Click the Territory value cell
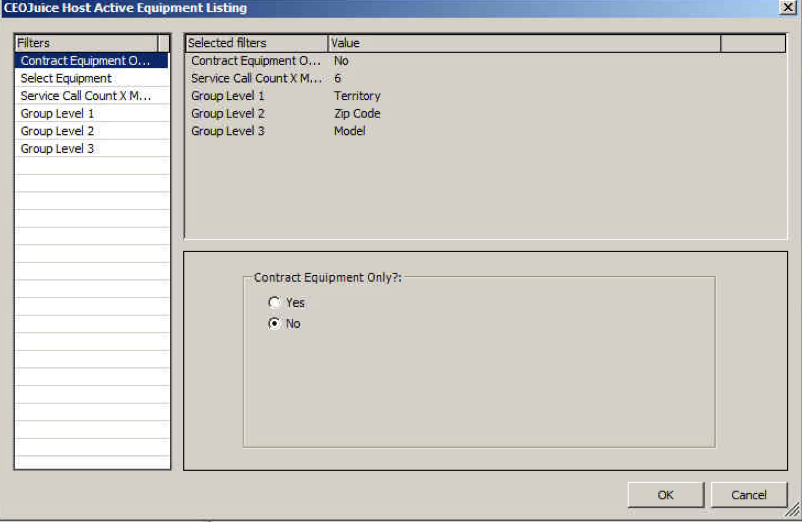This screenshot has width=802, height=522. point(357,96)
